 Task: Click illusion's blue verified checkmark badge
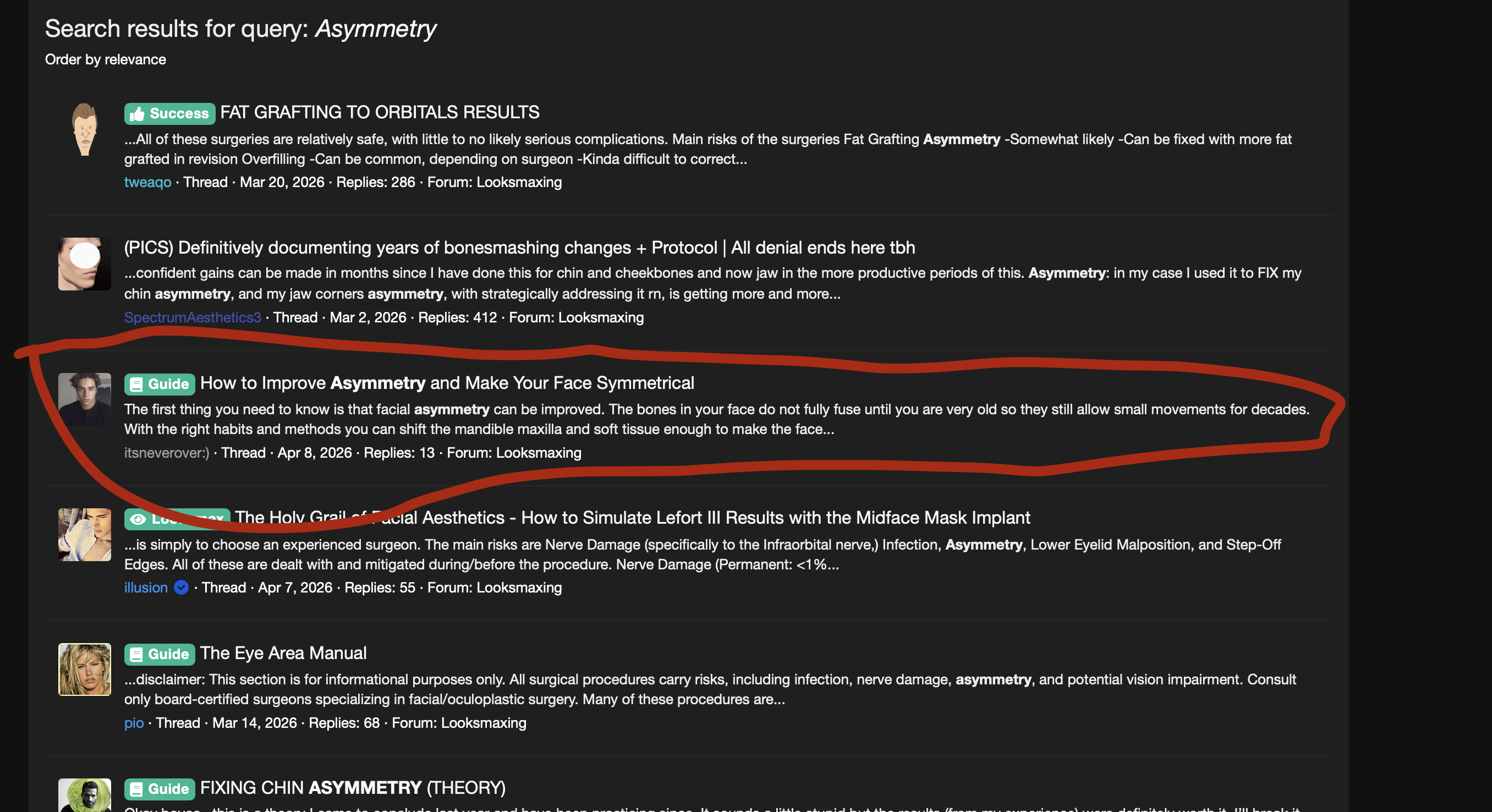tap(182, 588)
